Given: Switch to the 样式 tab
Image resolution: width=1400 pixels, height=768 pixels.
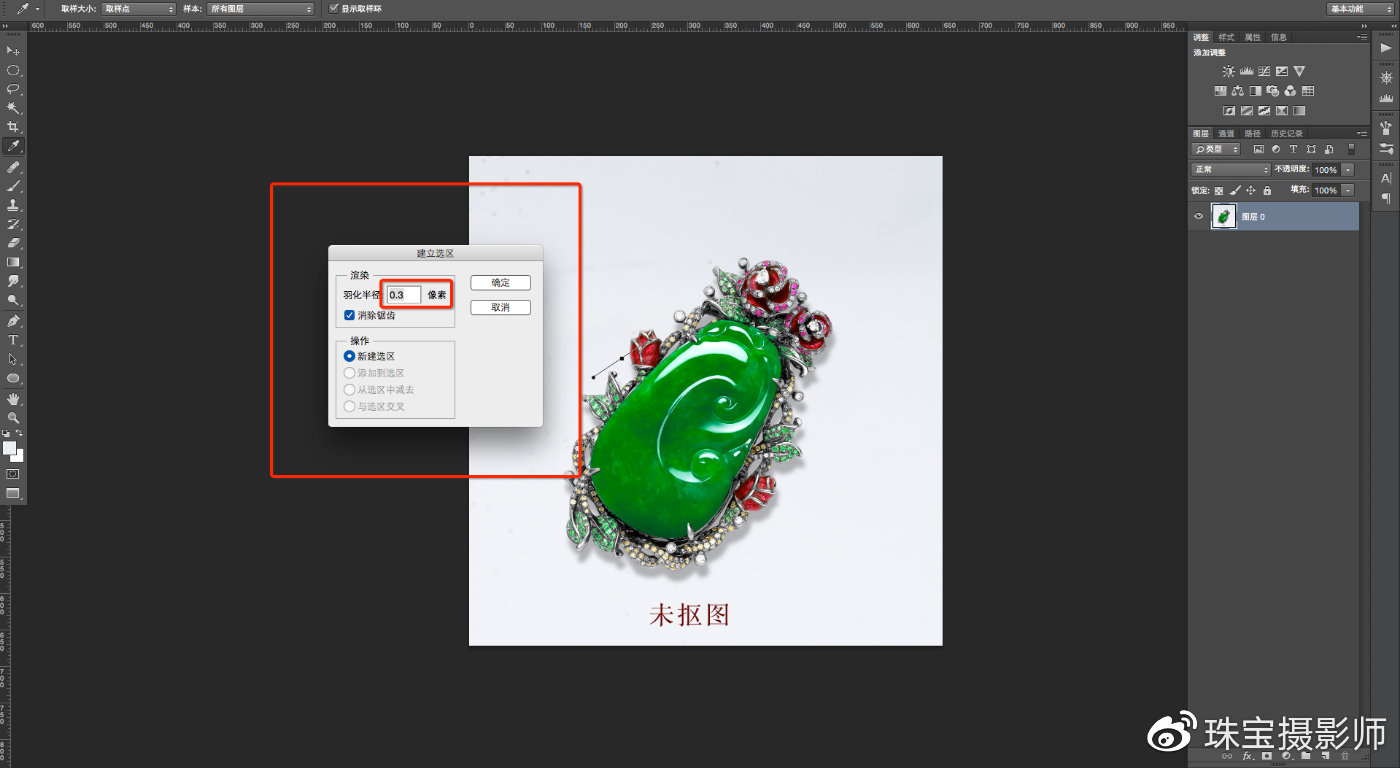Looking at the screenshot, I should (1226, 37).
